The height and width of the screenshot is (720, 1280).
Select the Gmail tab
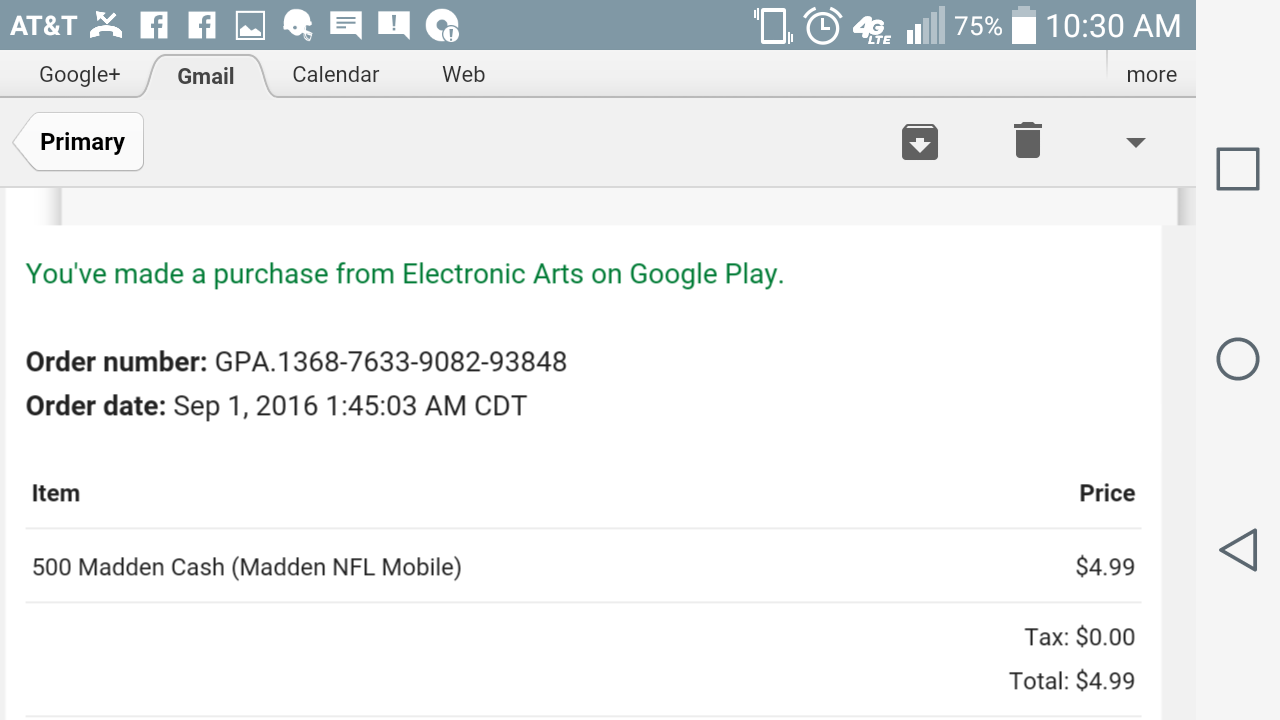206,76
